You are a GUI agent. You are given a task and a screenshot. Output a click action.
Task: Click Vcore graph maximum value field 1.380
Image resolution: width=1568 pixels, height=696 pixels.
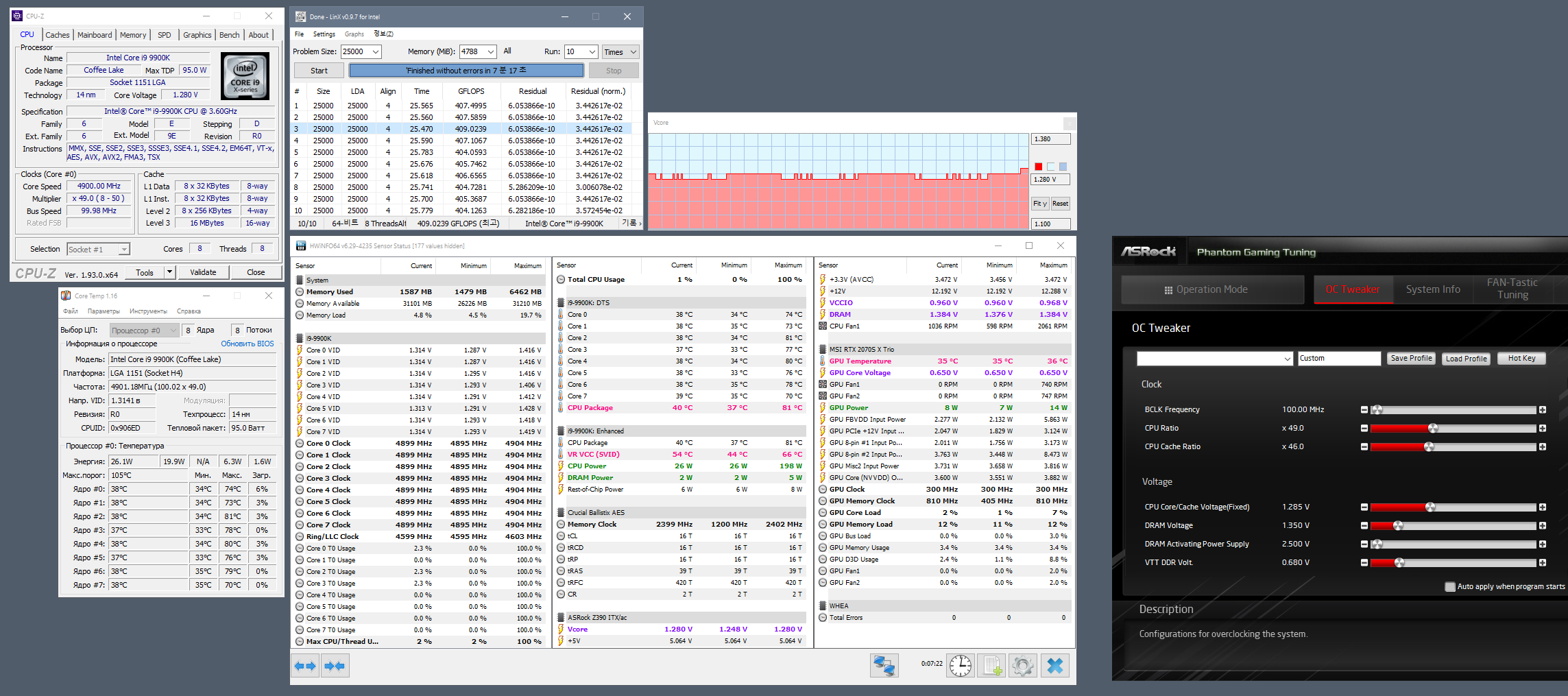[x=1051, y=139]
